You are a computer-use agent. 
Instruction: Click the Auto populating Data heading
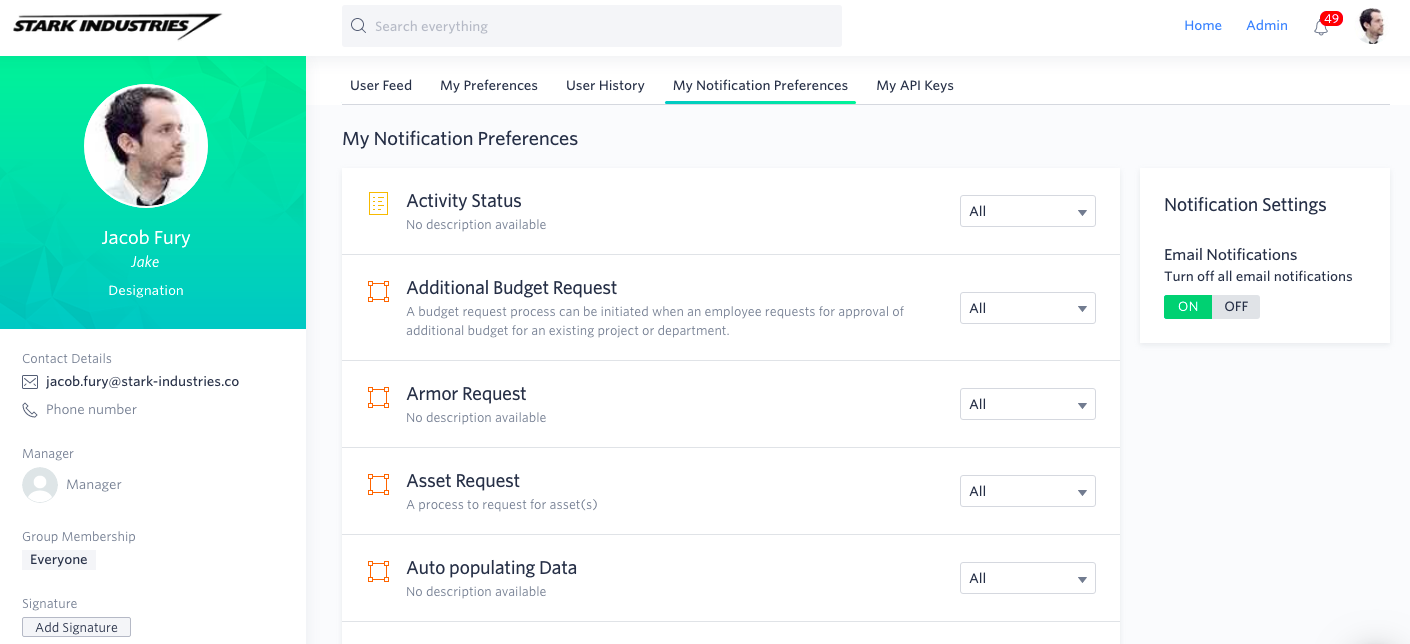click(x=492, y=568)
